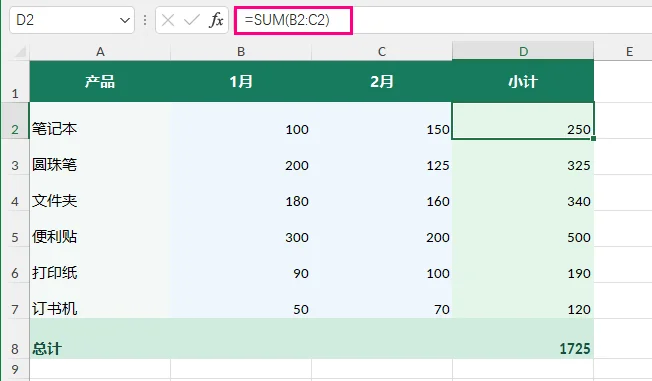Click the Name Box showing D2
The width and height of the screenshot is (652, 381).
[x=72, y=20]
